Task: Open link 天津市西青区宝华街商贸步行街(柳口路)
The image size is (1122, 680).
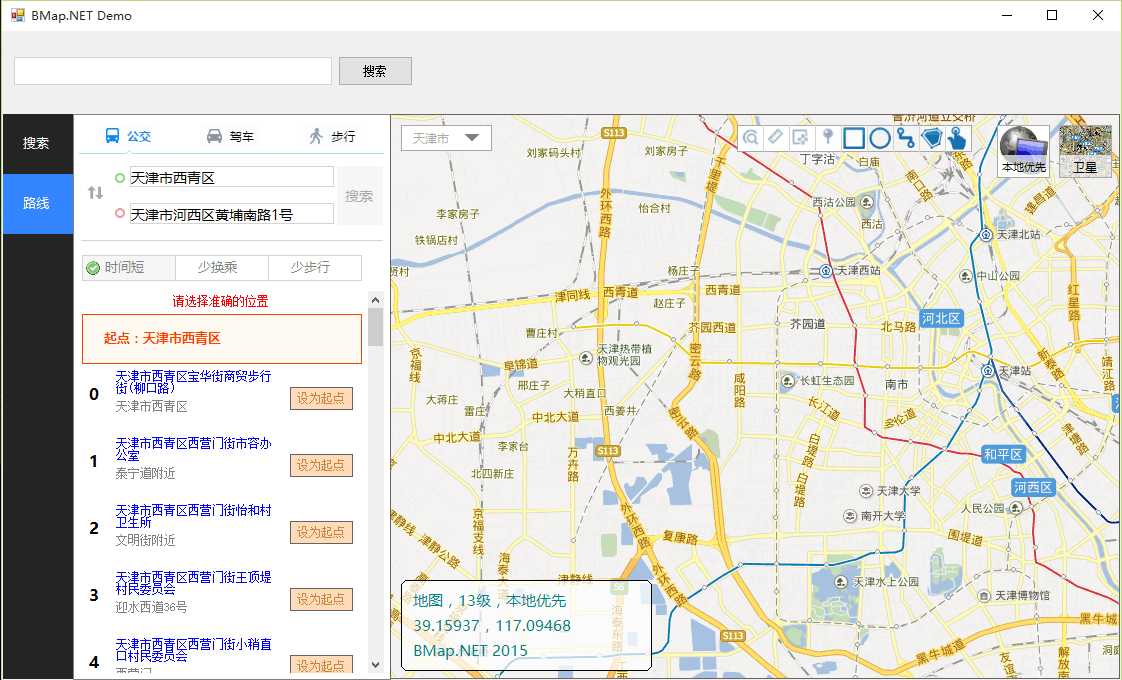Action: click(193, 382)
